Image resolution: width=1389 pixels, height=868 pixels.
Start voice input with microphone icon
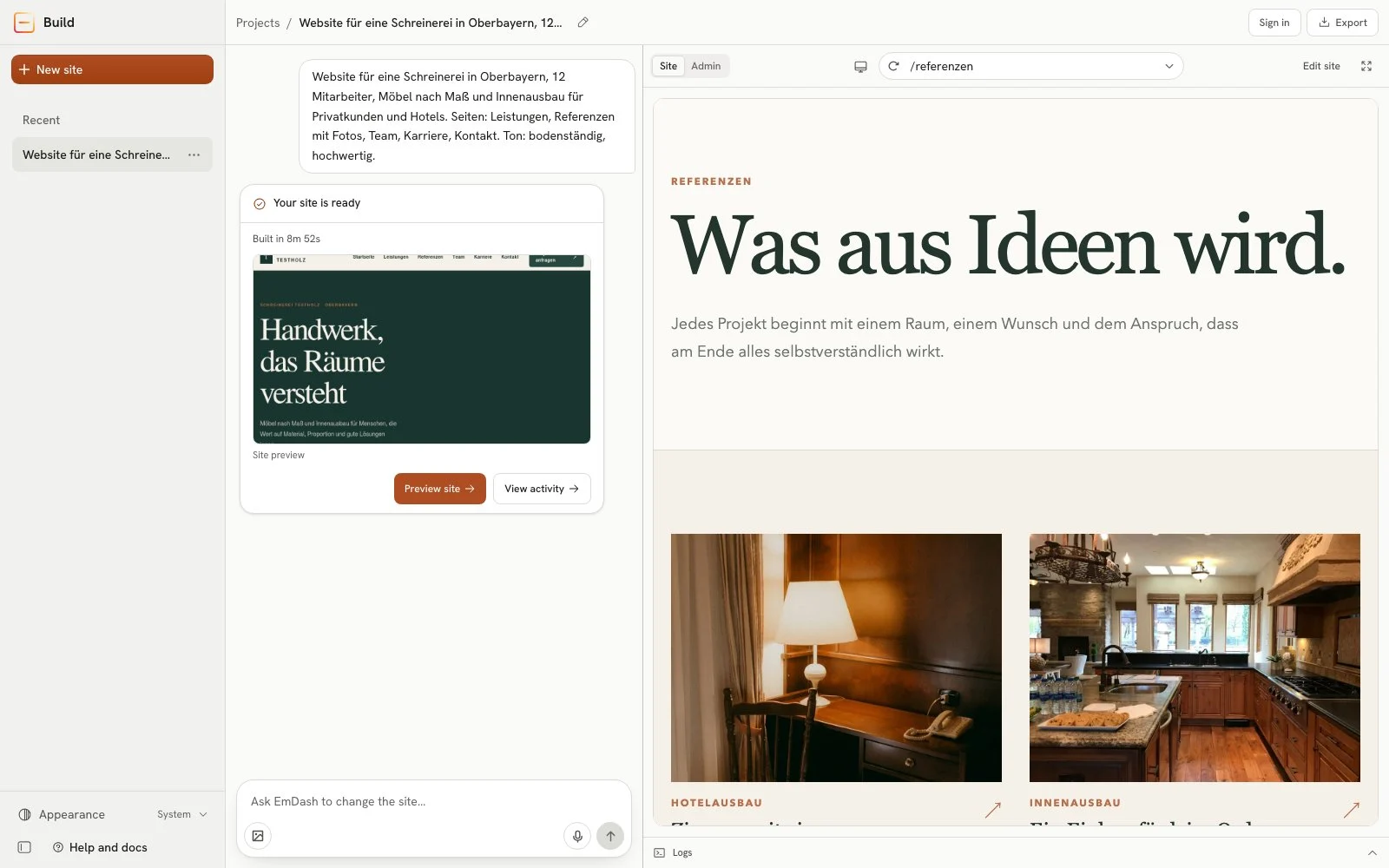577,836
